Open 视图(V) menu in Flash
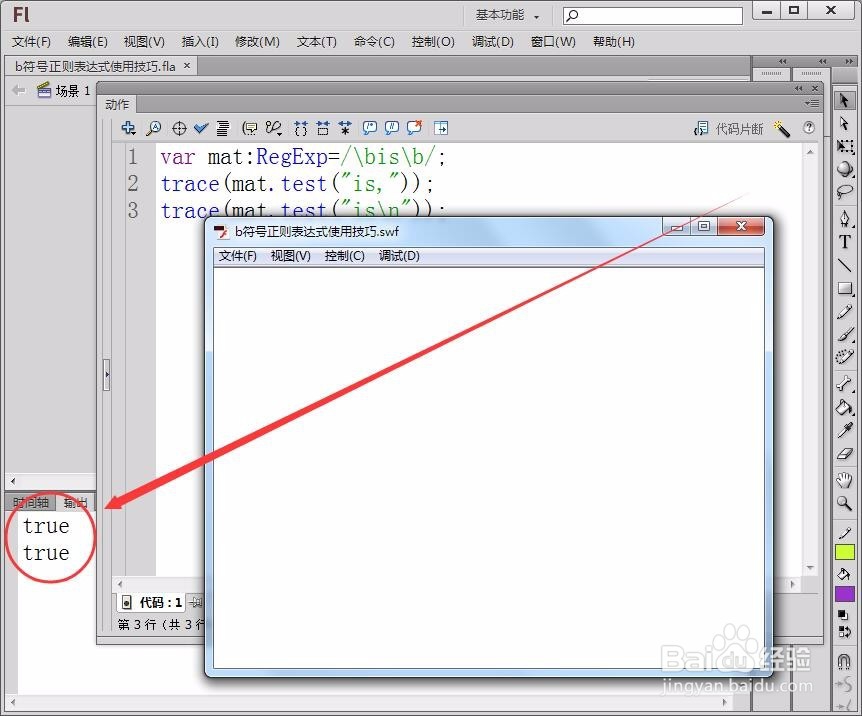The height and width of the screenshot is (716, 862). point(144,42)
